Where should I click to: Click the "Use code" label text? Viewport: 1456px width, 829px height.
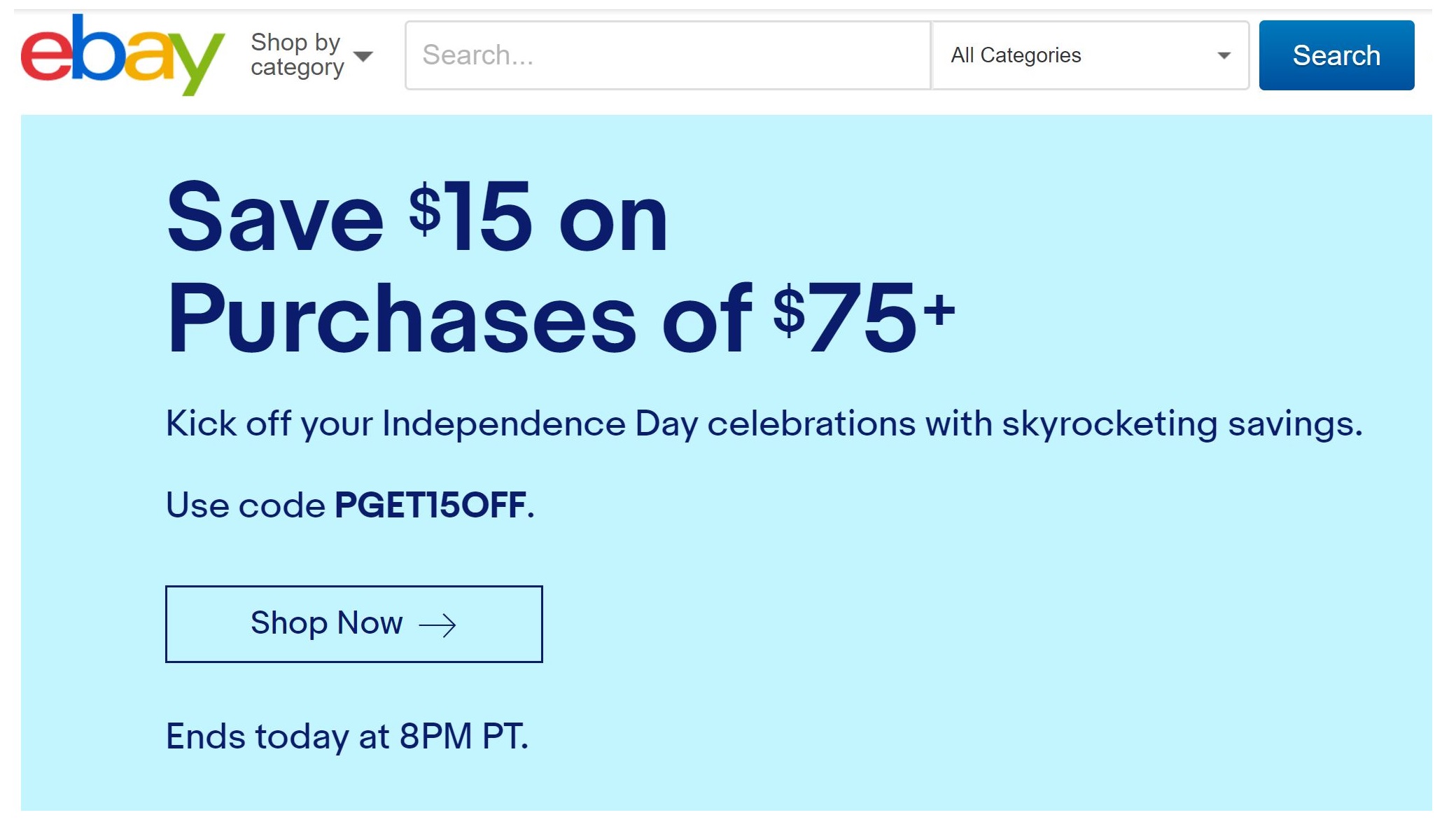click(x=245, y=506)
